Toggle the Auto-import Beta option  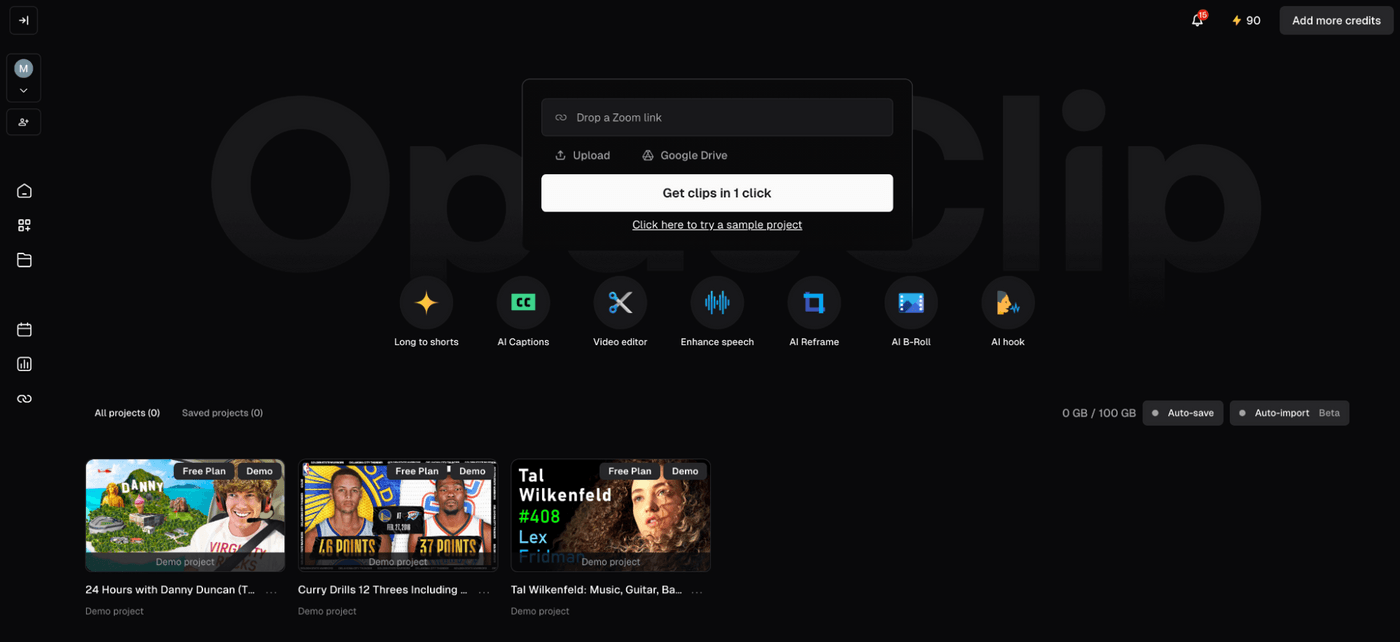(1288, 413)
